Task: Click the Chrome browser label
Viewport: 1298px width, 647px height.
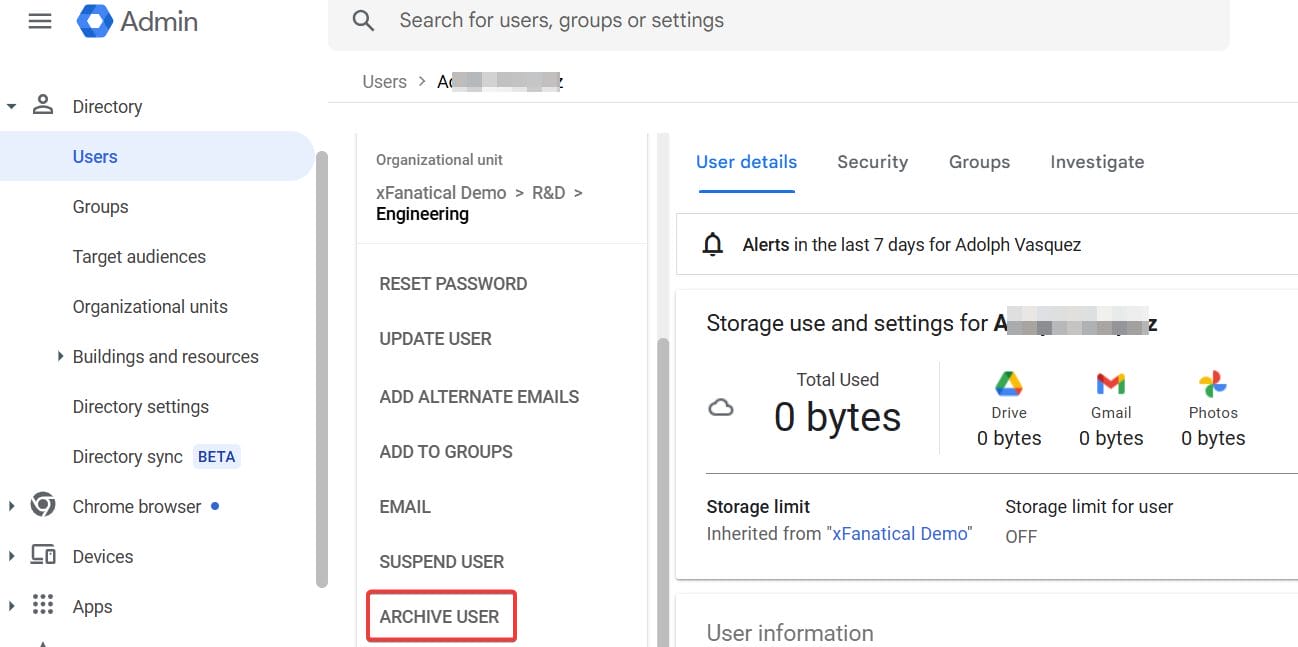Action: point(137,507)
